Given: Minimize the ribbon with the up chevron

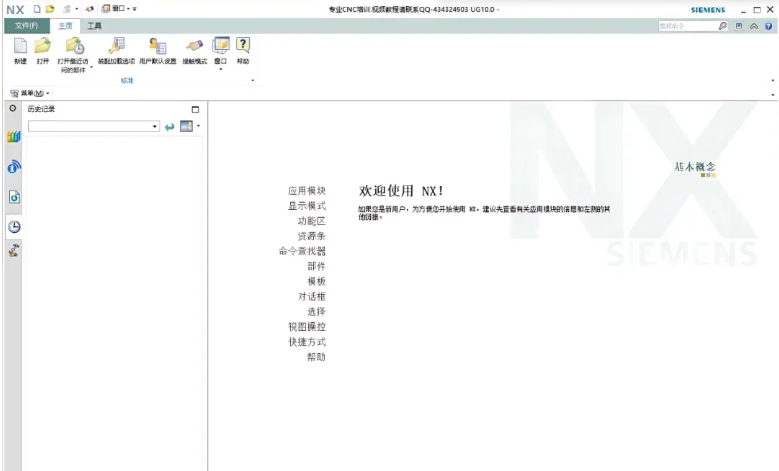Looking at the screenshot, I should tap(754, 26).
